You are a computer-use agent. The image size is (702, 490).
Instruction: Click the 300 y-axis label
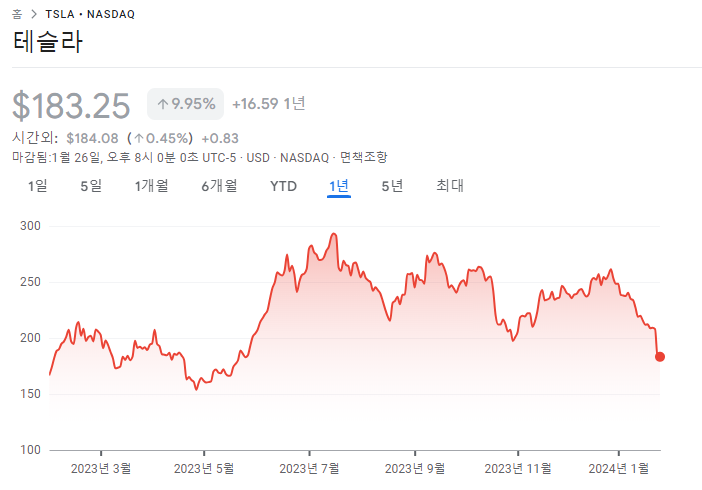[x=30, y=226]
